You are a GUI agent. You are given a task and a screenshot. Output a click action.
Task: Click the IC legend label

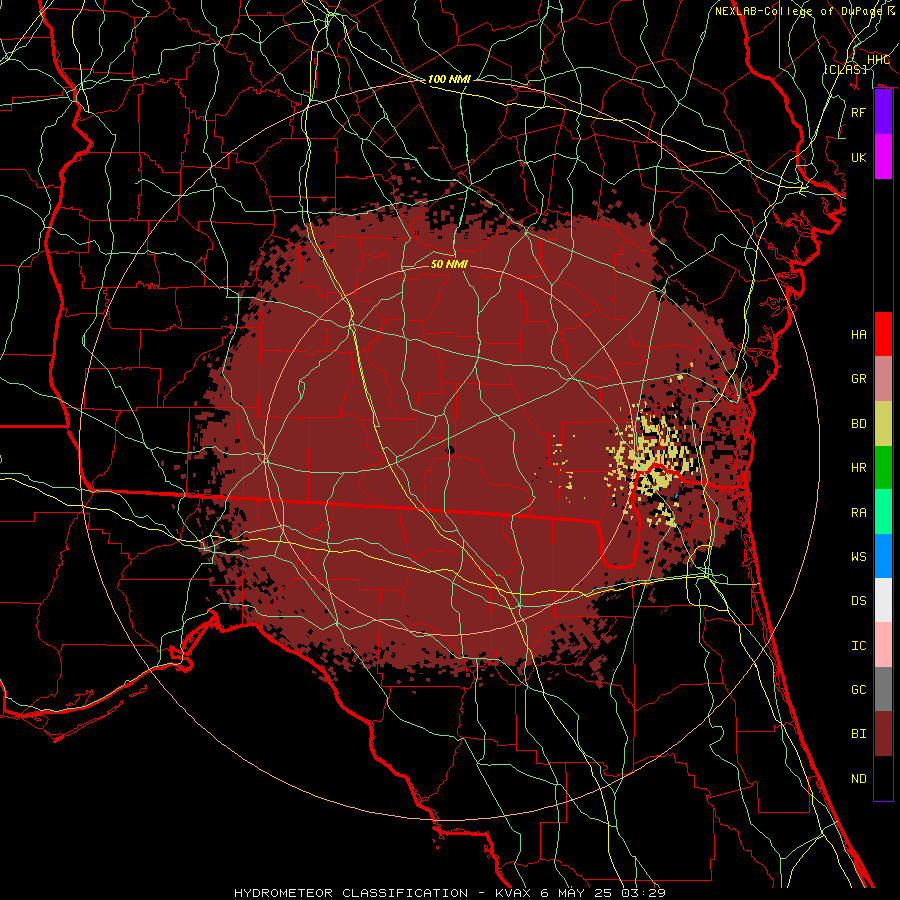pos(859,646)
